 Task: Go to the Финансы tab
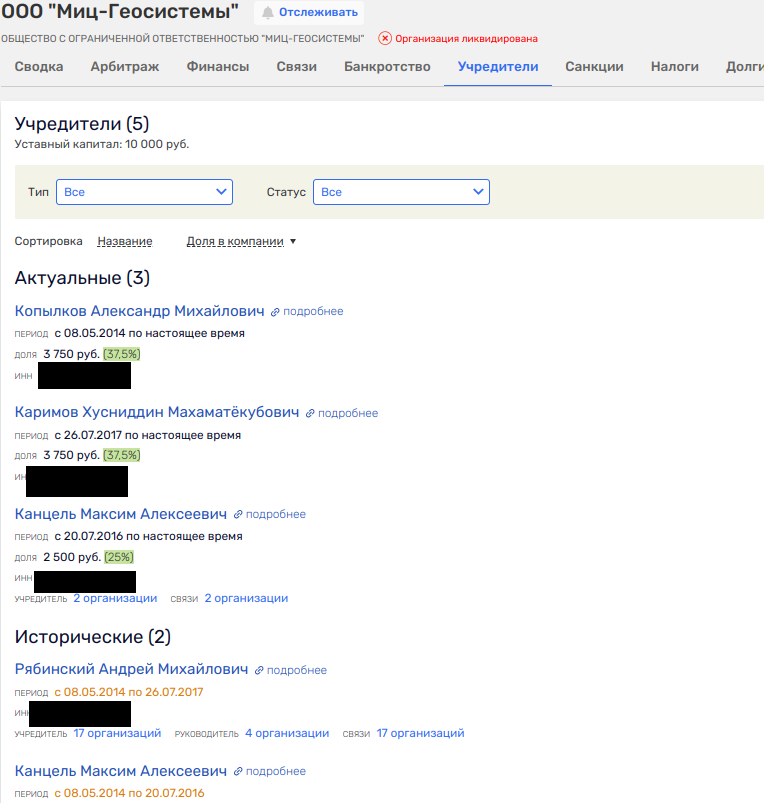tap(218, 67)
